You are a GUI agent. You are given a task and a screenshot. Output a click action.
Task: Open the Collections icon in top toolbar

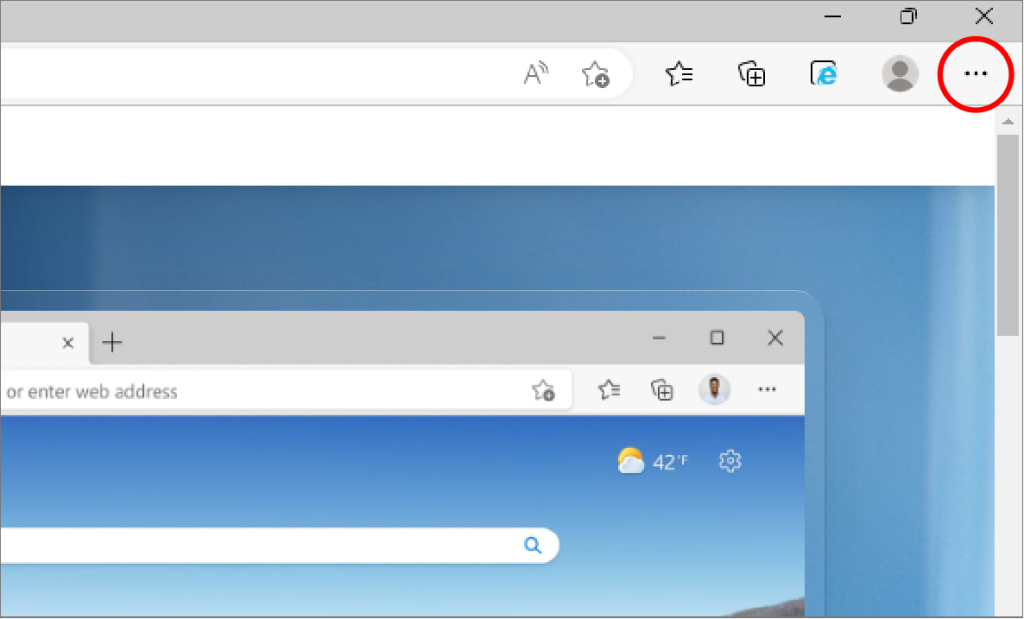(x=752, y=74)
